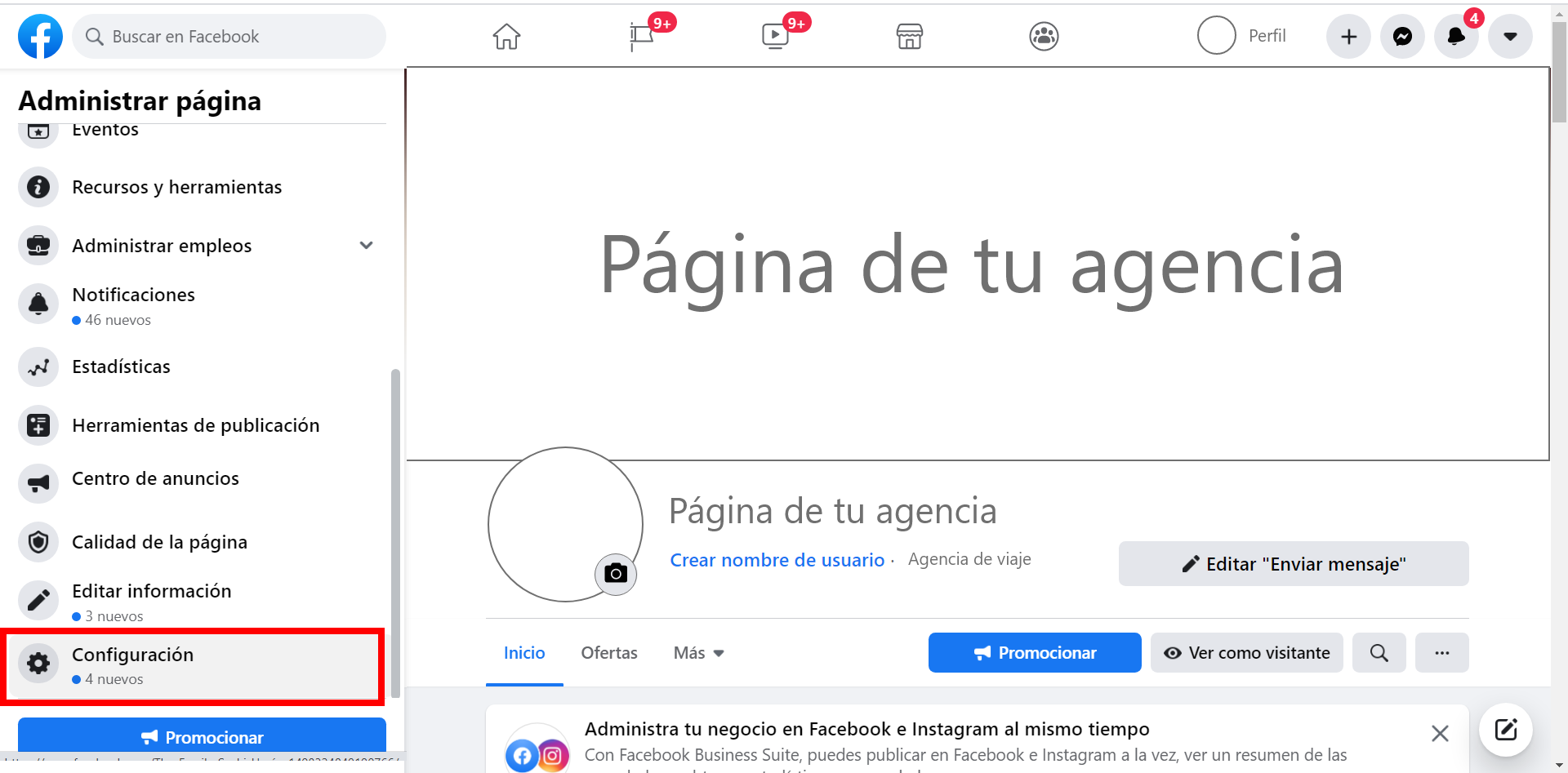1568x773 pixels.
Task: Click Ver como visitante eye button
Action: click(x=1246, y=652)
